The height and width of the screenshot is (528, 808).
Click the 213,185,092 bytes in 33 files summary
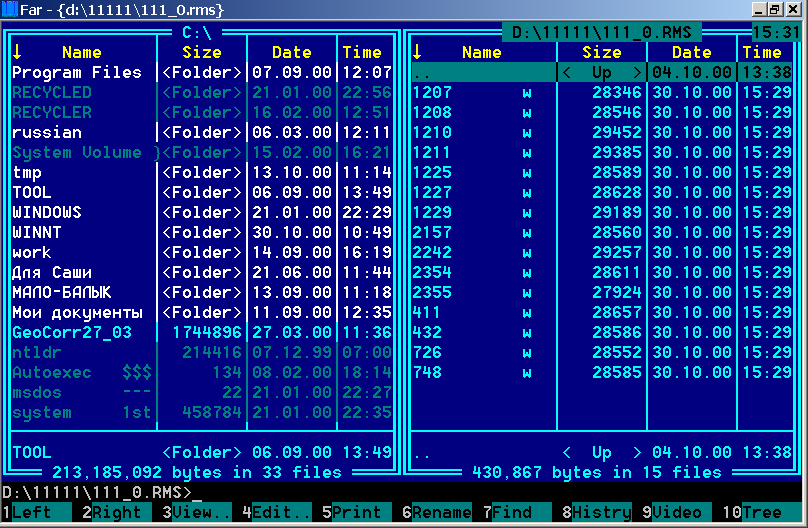tap(196, 472)
